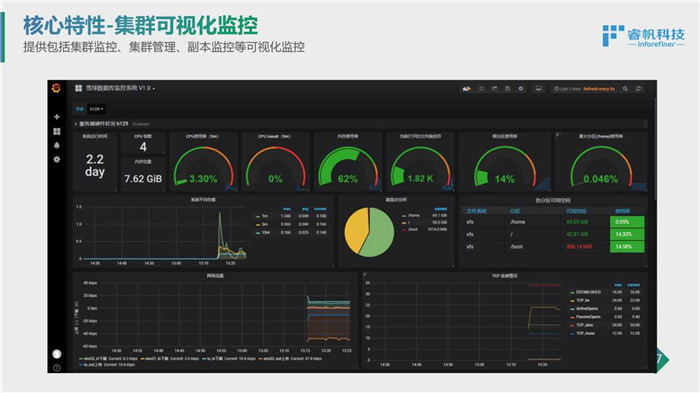700x393 pixels.
Task: Open Configuration gear icon in left sidebar
Action: coord(57,159)
